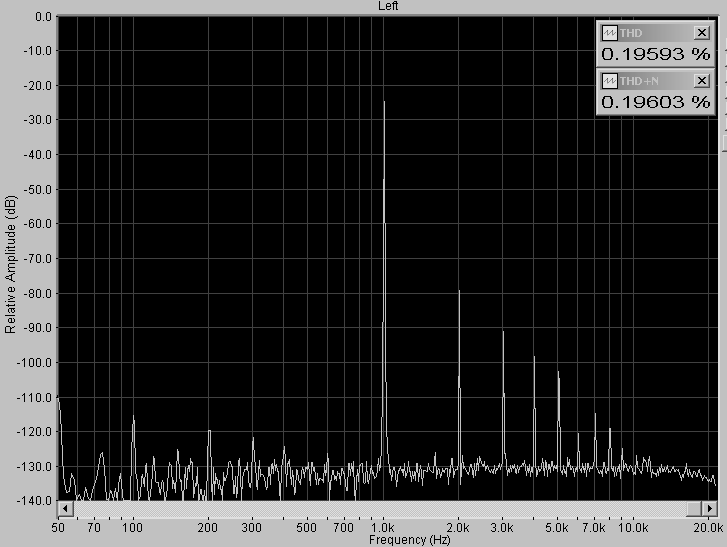
Task: Click the 20.0k frequency axis label
Action: 708,528
